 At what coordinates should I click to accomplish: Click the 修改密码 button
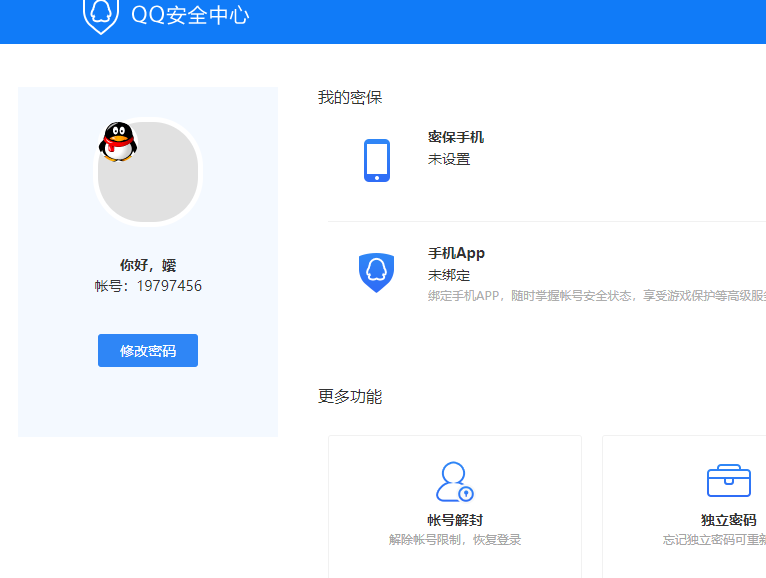pyautogui.click(x=148, y=350)
